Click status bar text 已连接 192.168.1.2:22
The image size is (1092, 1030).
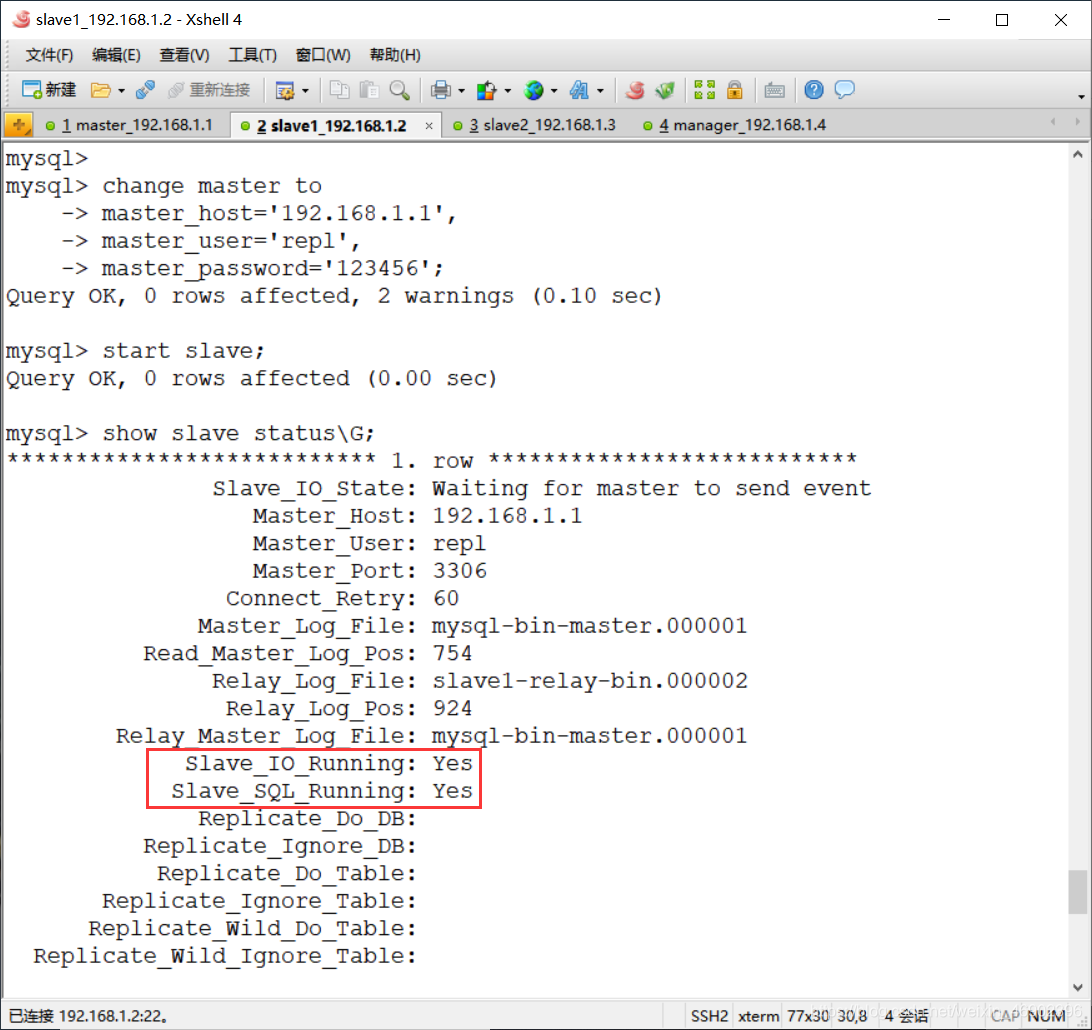pyautogui.click(x=88, y=1016)
